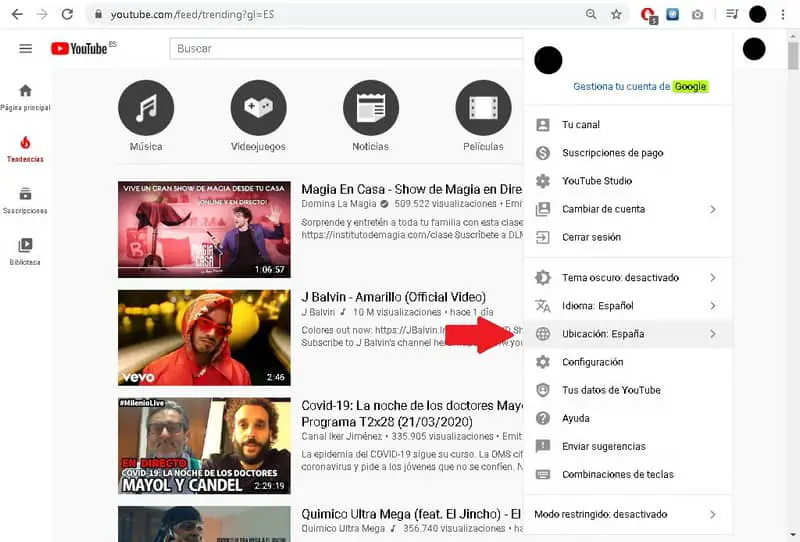
Task: Click the J Balvin - Amarillo video title
Action: pyautogui.click(x=393, y=297)
